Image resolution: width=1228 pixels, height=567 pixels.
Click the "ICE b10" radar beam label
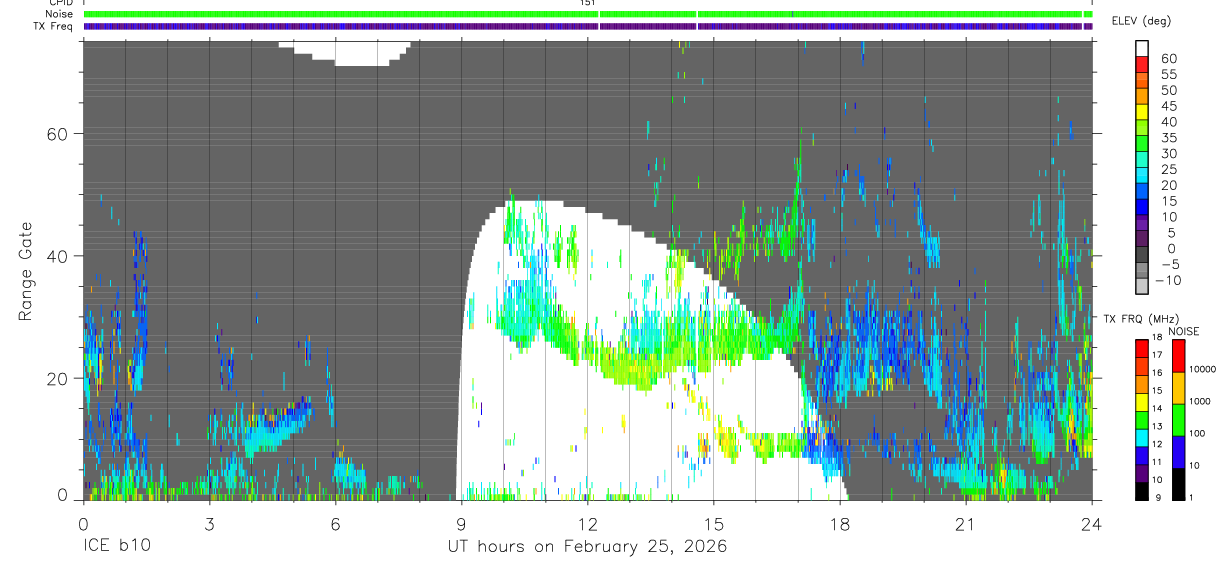(x=116, y=547)
